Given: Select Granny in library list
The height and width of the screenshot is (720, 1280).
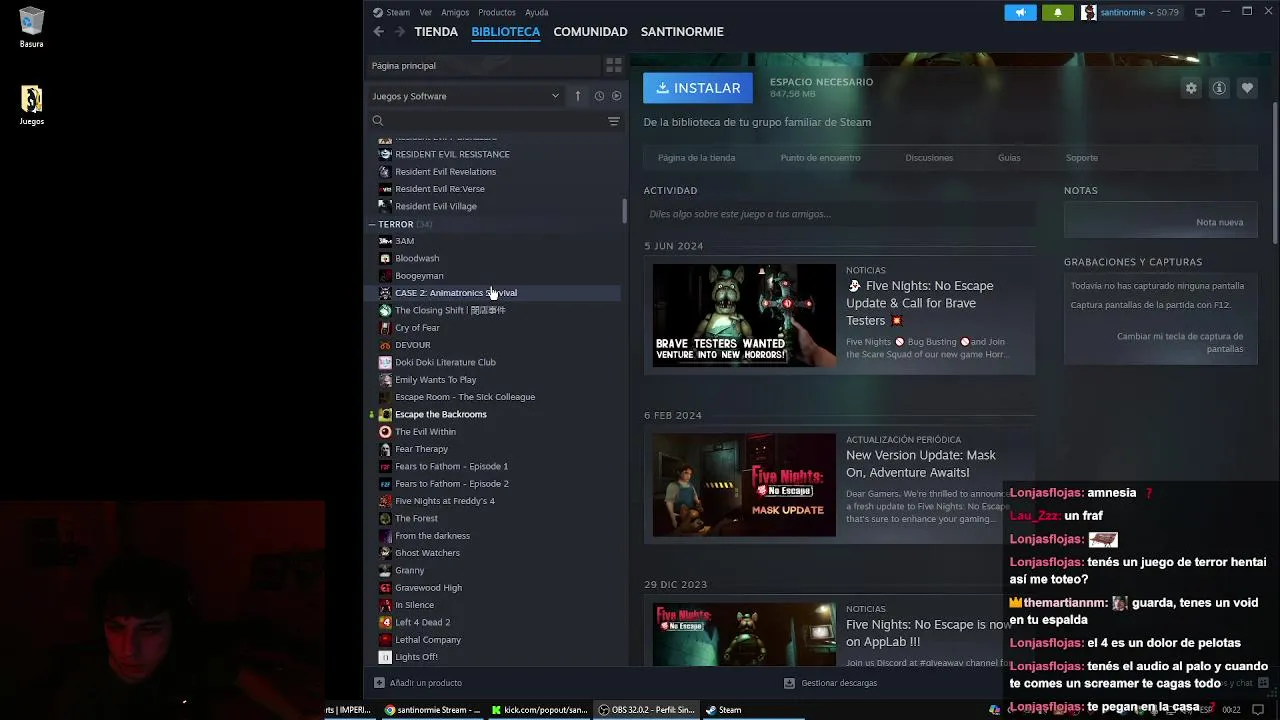Looking at the screenshot, I should pyautogui.click(x=410, y=570).
